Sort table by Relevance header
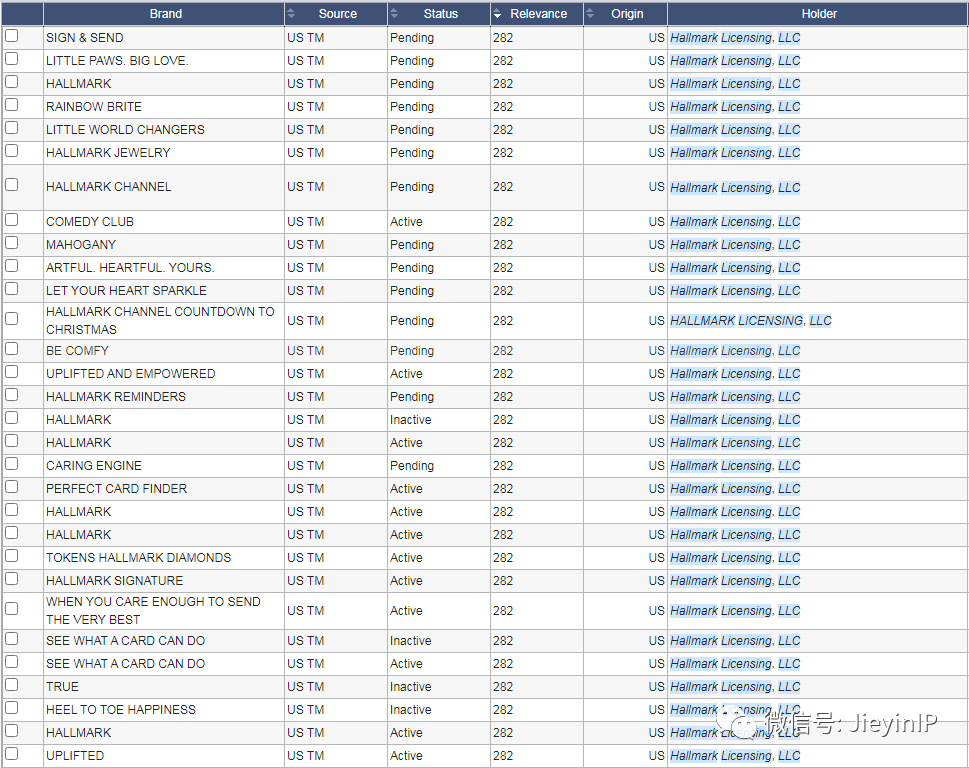This screenshot has width=969, height=768. [x=538, y=14]
